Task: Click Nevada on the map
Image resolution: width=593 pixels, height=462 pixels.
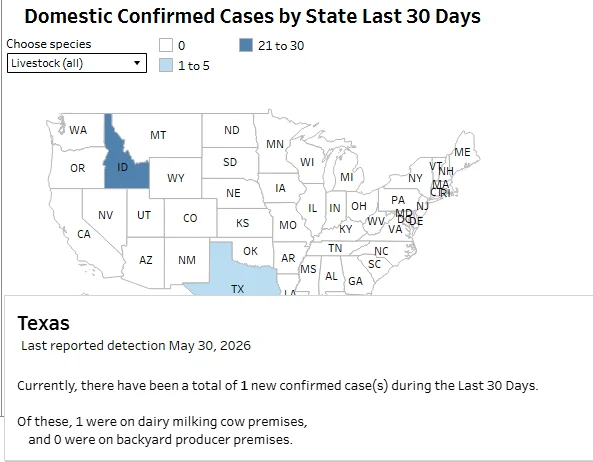Action: [105, 215]
